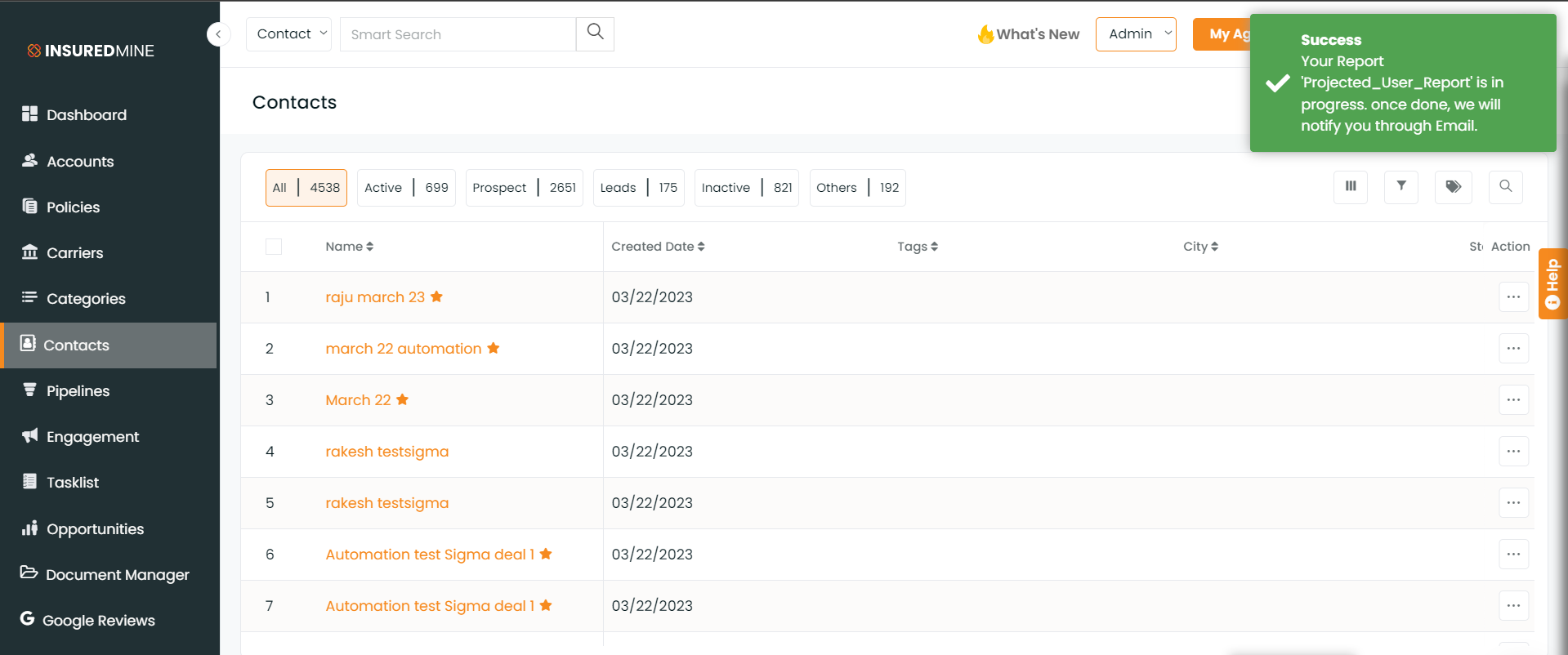The width and height of the screenshot is (1568, 655).
Task: Click the Smart Search magnifier button
Action: pos(595,33)
